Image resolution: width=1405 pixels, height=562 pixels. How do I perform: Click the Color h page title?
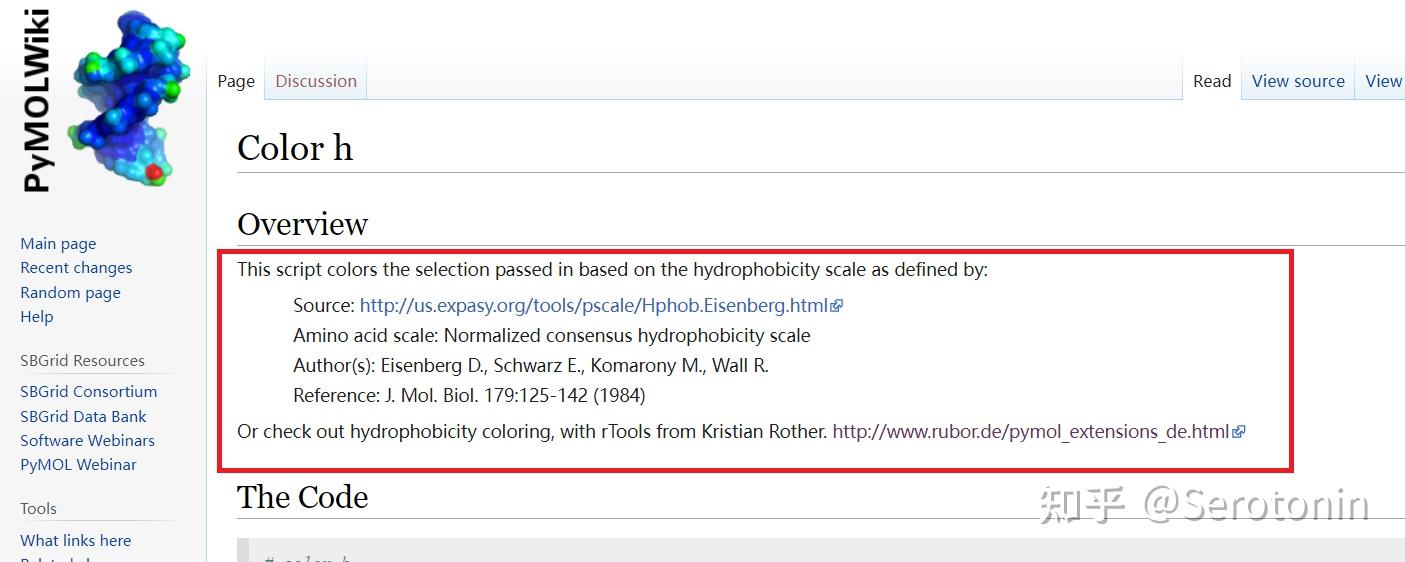coord(295,149)
